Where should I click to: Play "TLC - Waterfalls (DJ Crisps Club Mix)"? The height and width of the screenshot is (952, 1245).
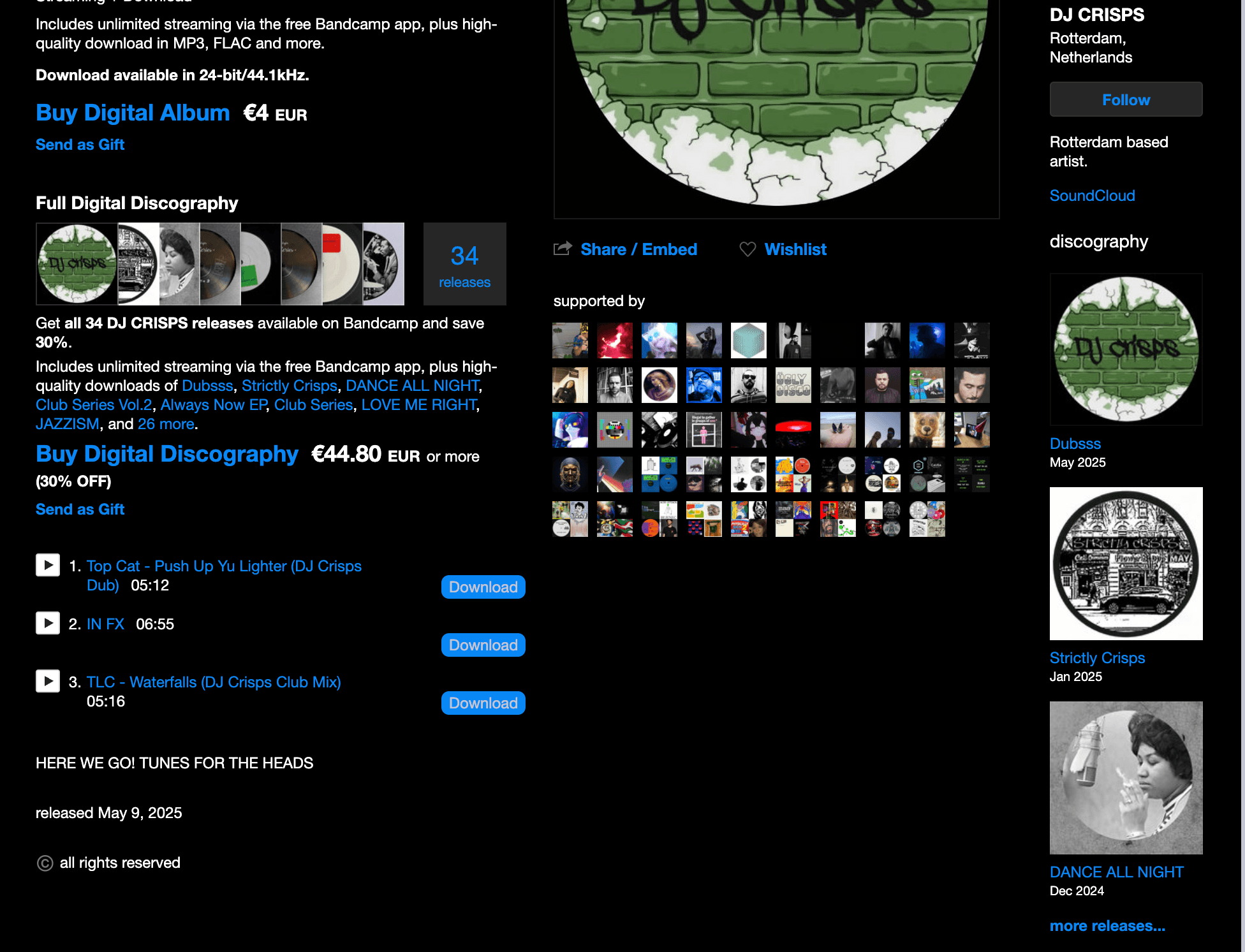(47, 681)
